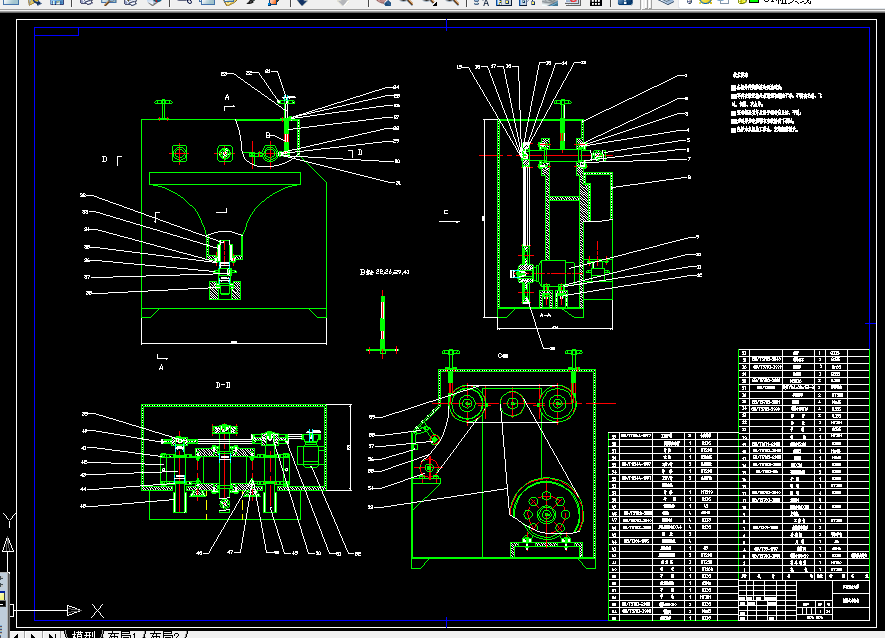Select the B放大 scale annotation text
The width and height of the screenshot is (885, 638).
point(384,272)
